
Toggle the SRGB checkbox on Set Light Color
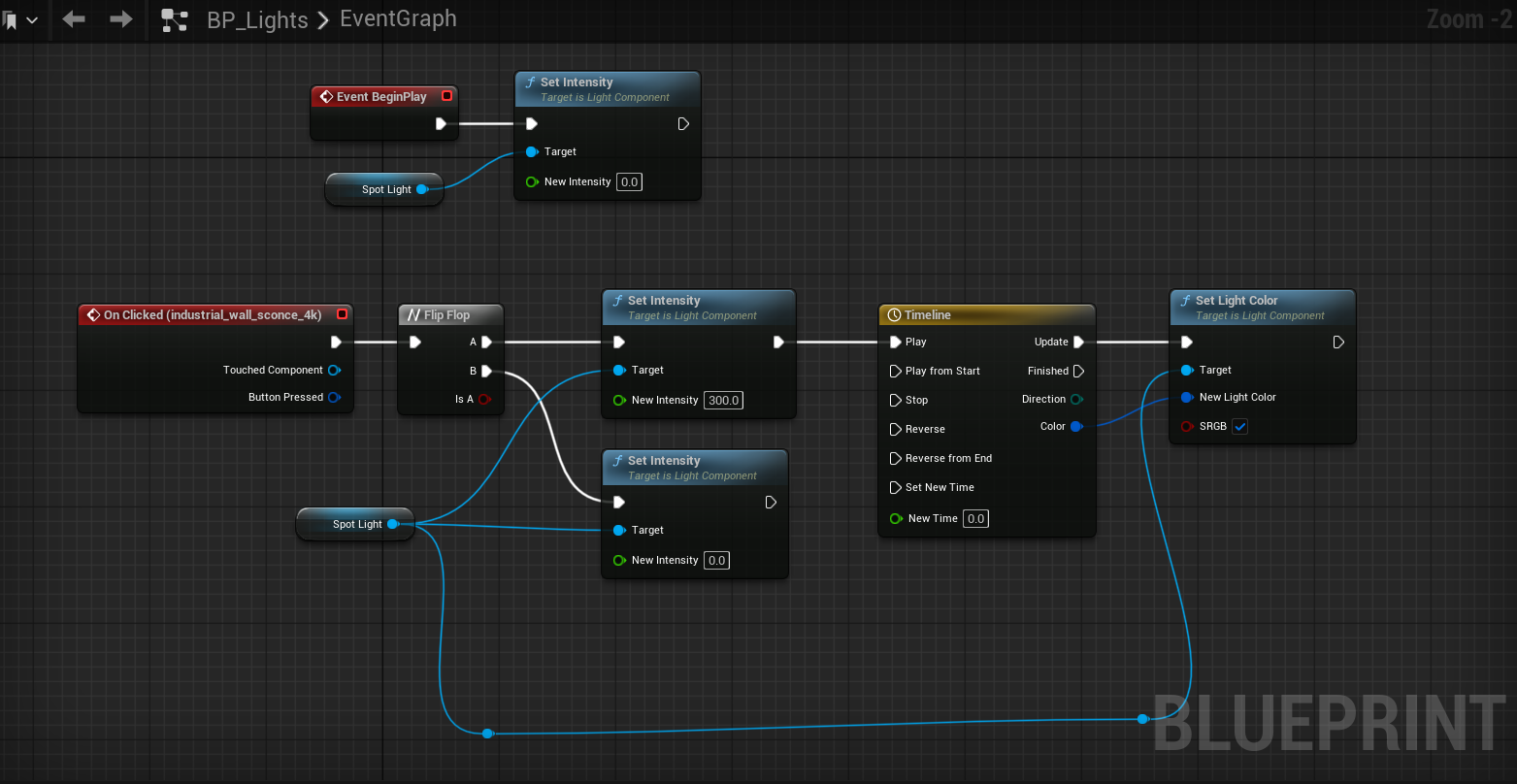[x=1239, y=427]
